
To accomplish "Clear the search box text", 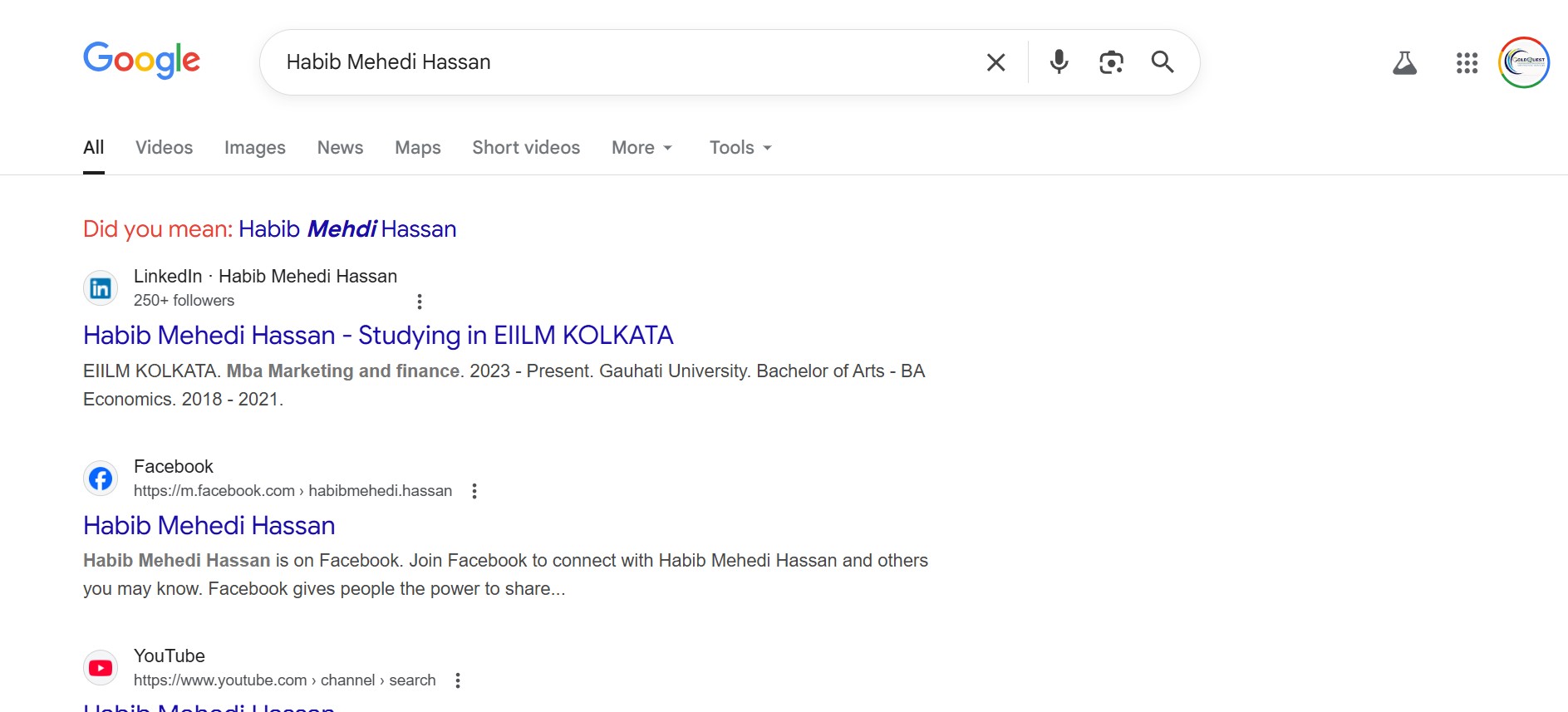I will 995,62.
